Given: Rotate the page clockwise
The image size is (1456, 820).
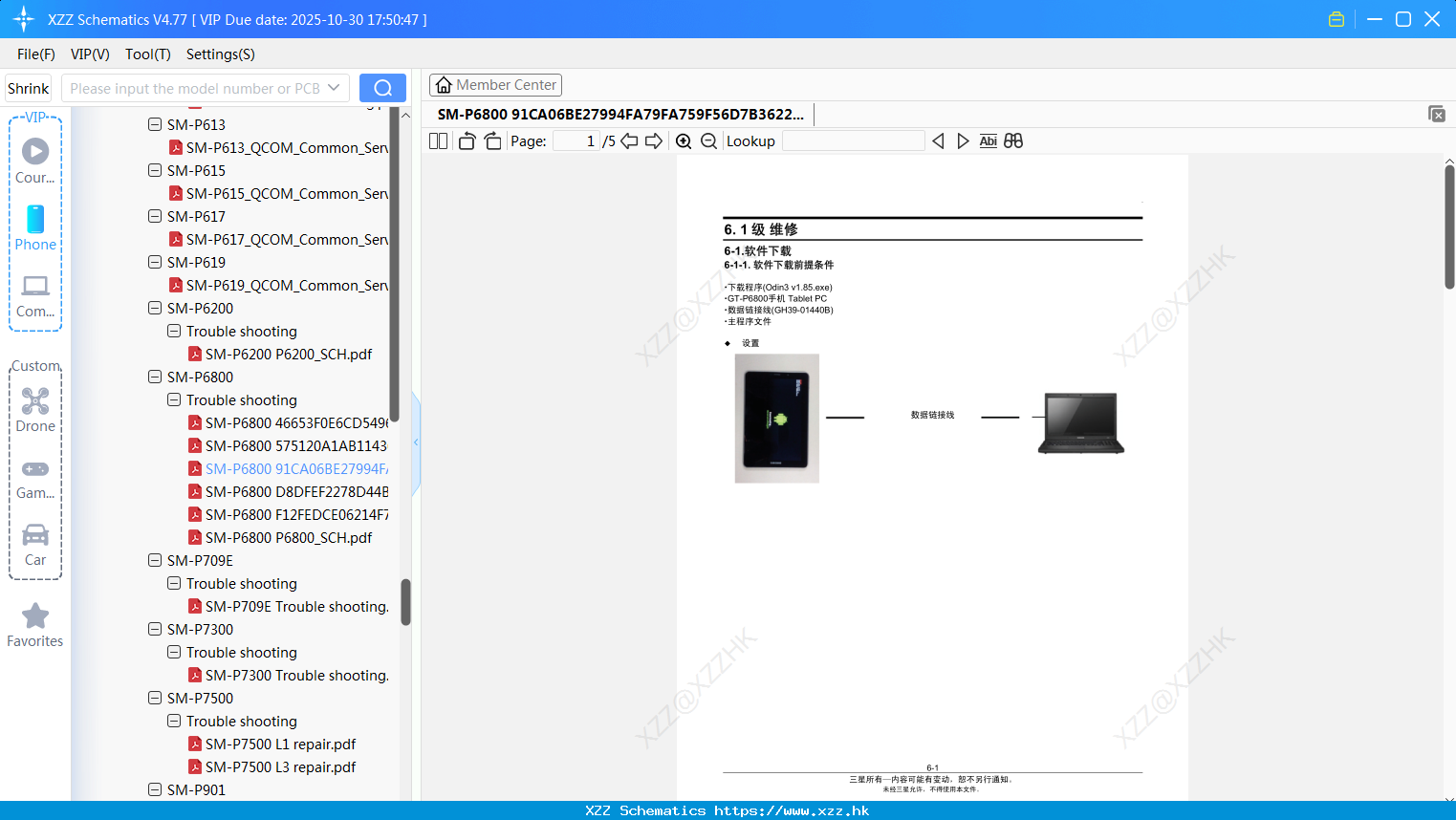Looking at the screenshot, I should pyautogui.click(x=492, y=140).
